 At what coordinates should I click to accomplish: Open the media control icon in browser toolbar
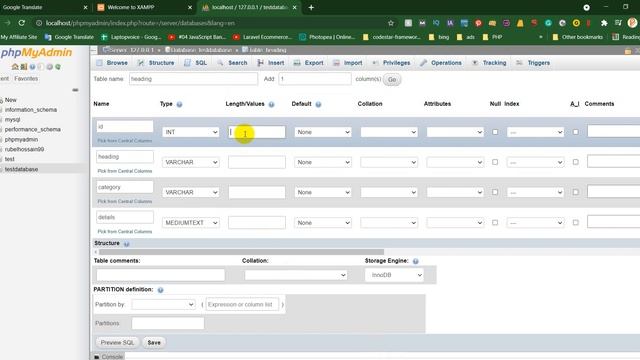click(618, 23)
